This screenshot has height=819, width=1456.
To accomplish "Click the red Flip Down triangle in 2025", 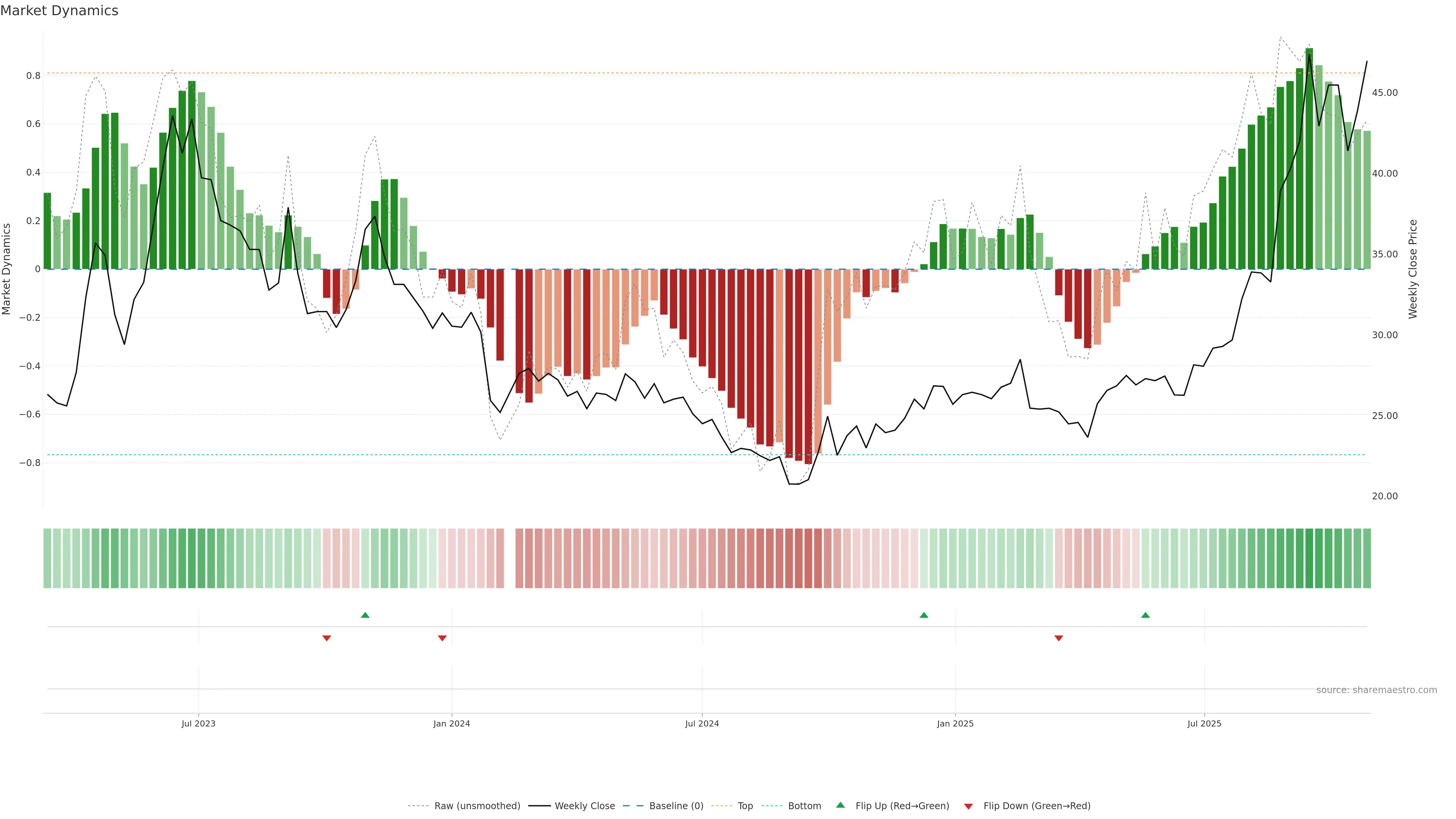I will (x=1059, y=638).
